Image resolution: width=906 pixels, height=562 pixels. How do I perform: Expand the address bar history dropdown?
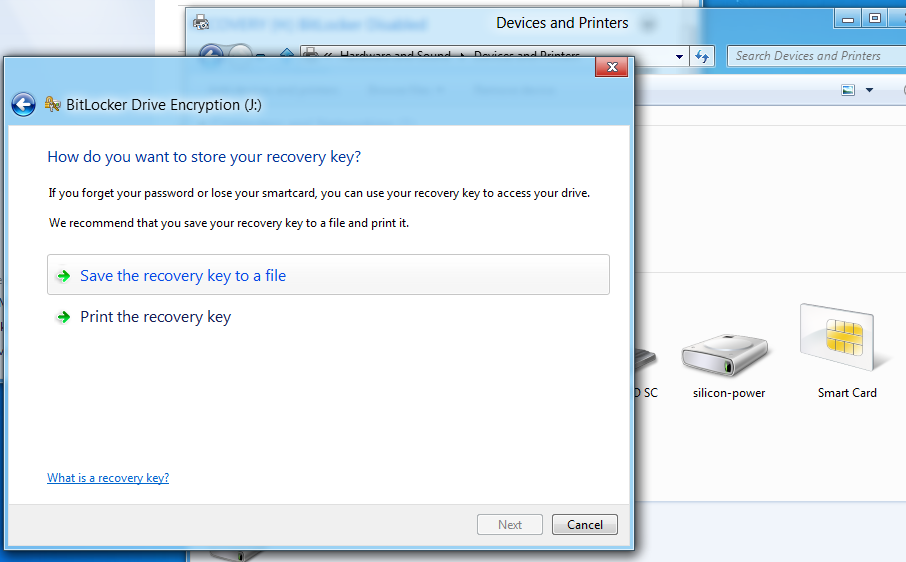point(679,57)
